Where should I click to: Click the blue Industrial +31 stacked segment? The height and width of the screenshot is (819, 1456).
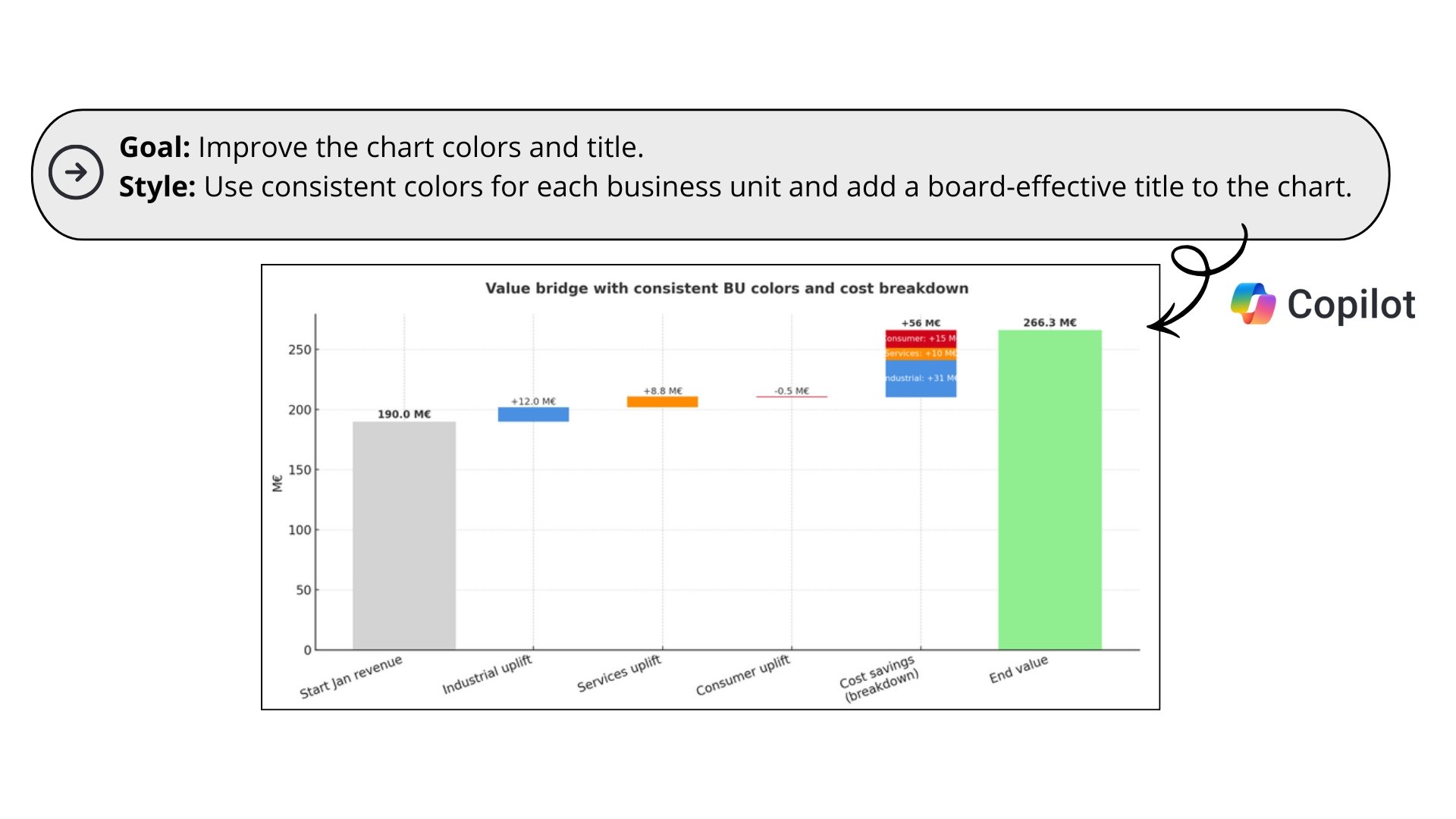[921, 378]
